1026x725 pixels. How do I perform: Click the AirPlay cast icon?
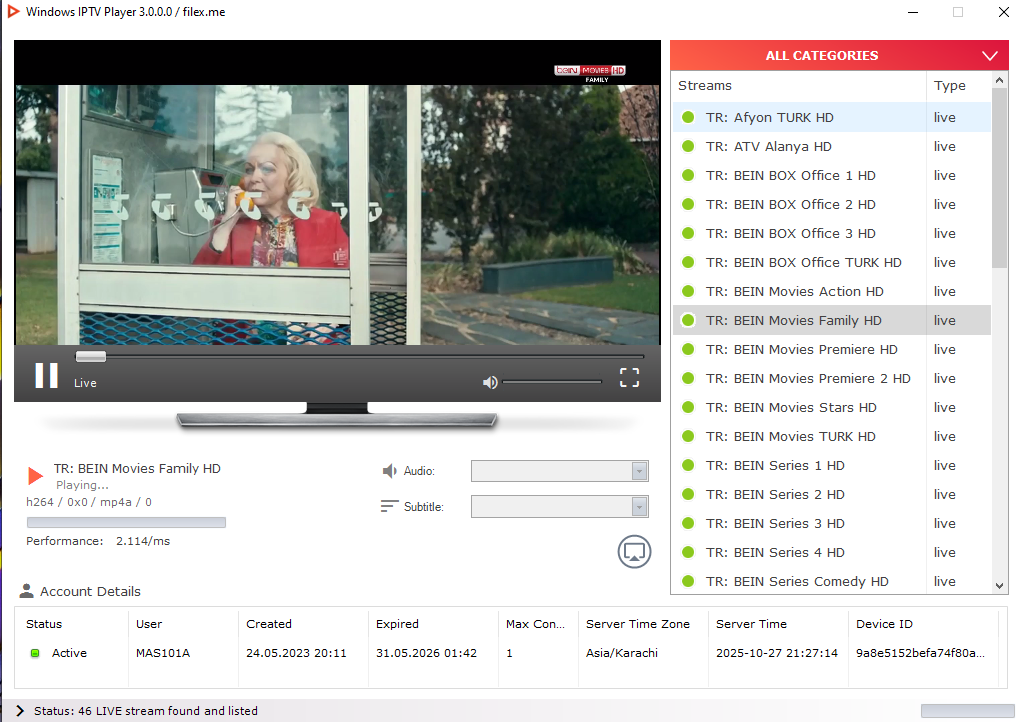pos(634,551)
